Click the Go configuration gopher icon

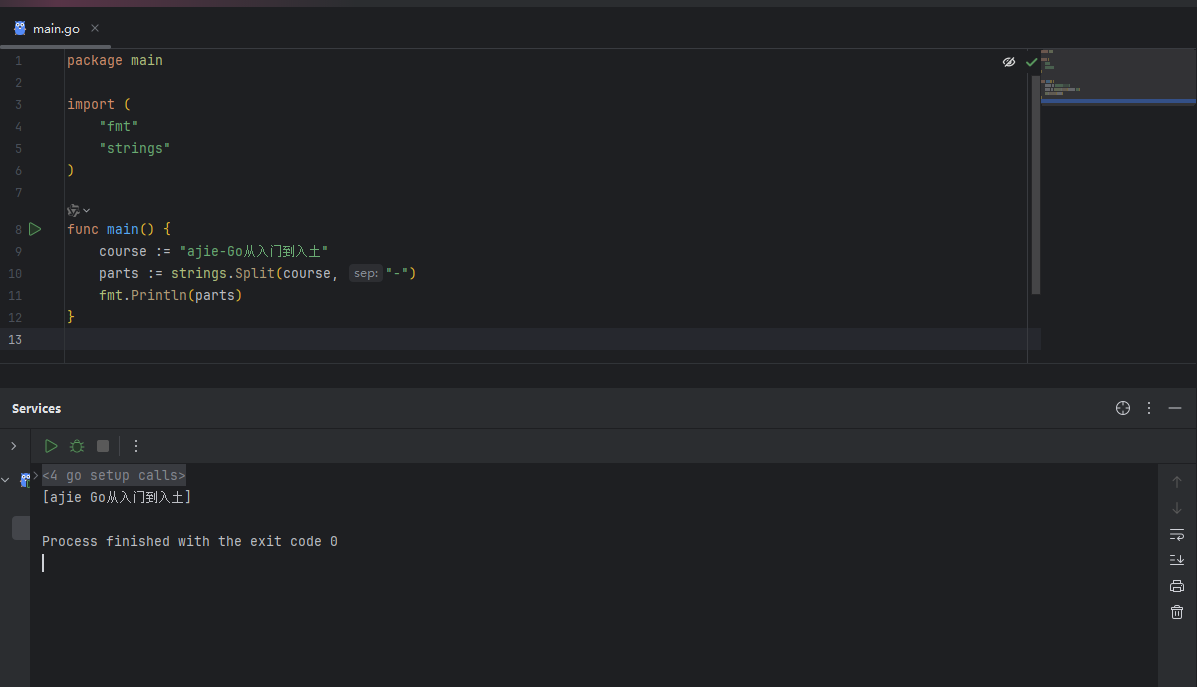(x=25, y=480)
